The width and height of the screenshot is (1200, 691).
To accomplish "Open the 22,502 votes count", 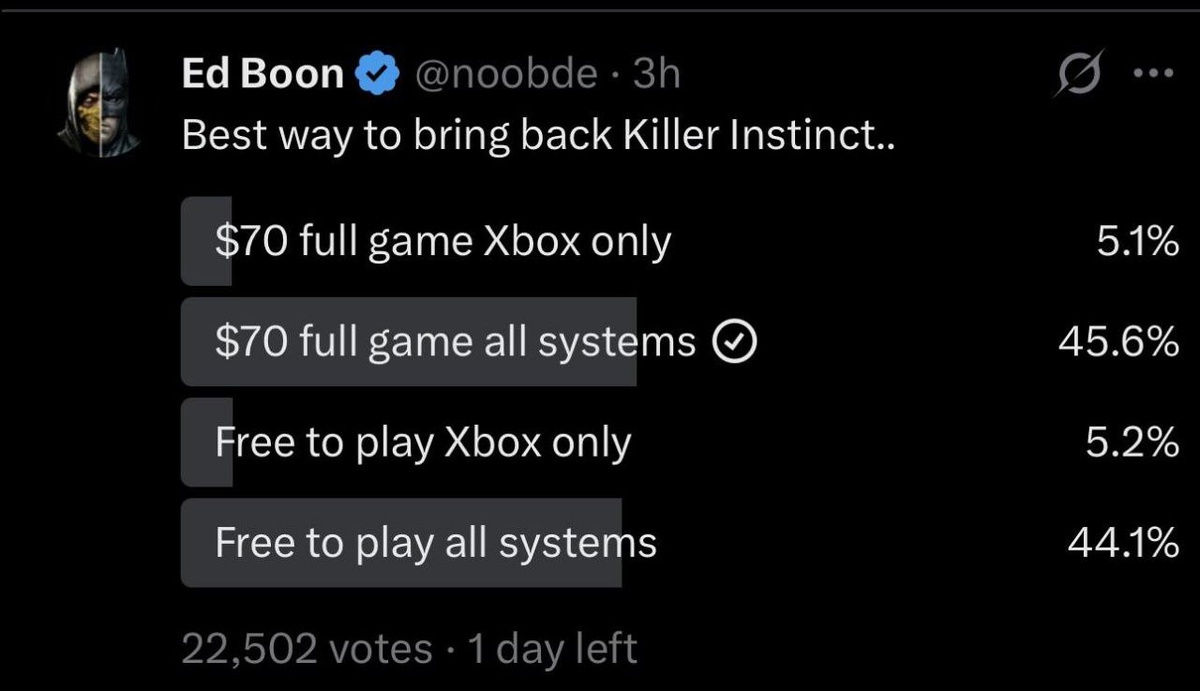I will pos(307,648).
